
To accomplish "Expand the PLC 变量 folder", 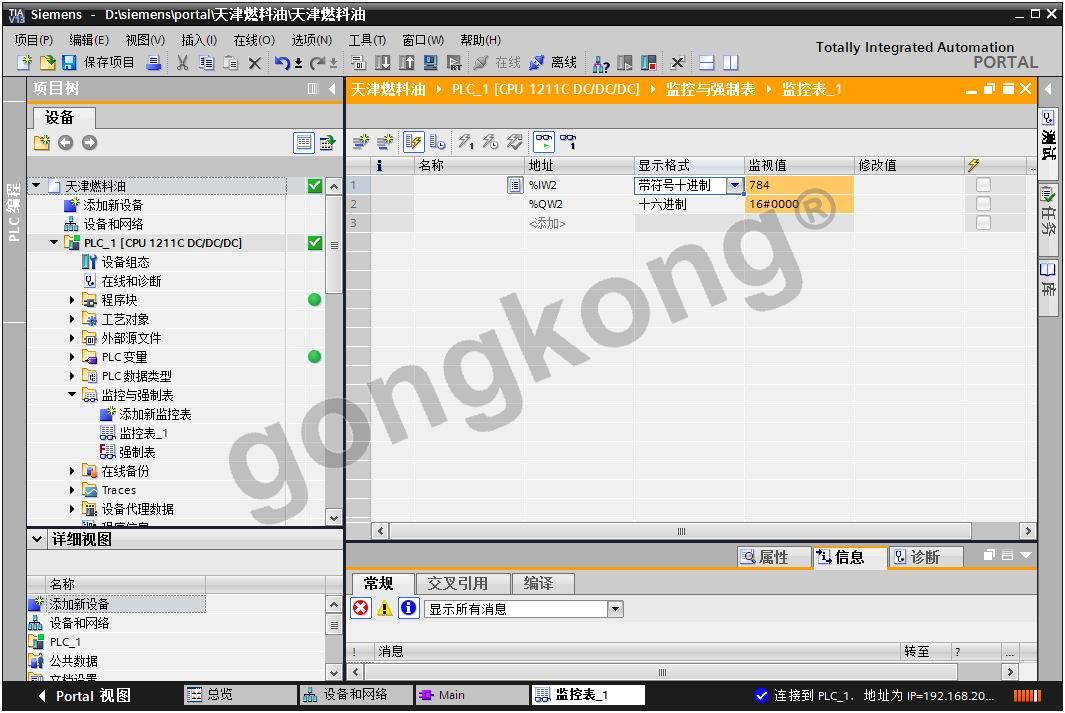I will pyautogui.click(x=72, y=356).
